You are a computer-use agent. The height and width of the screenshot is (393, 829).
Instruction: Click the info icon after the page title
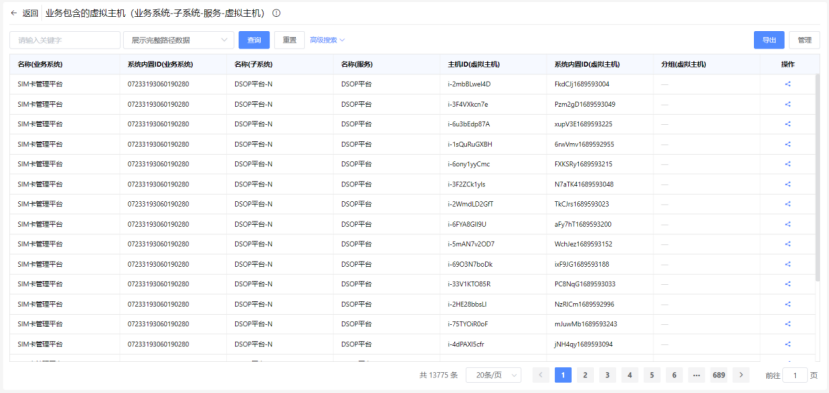[x=276, y=13]
